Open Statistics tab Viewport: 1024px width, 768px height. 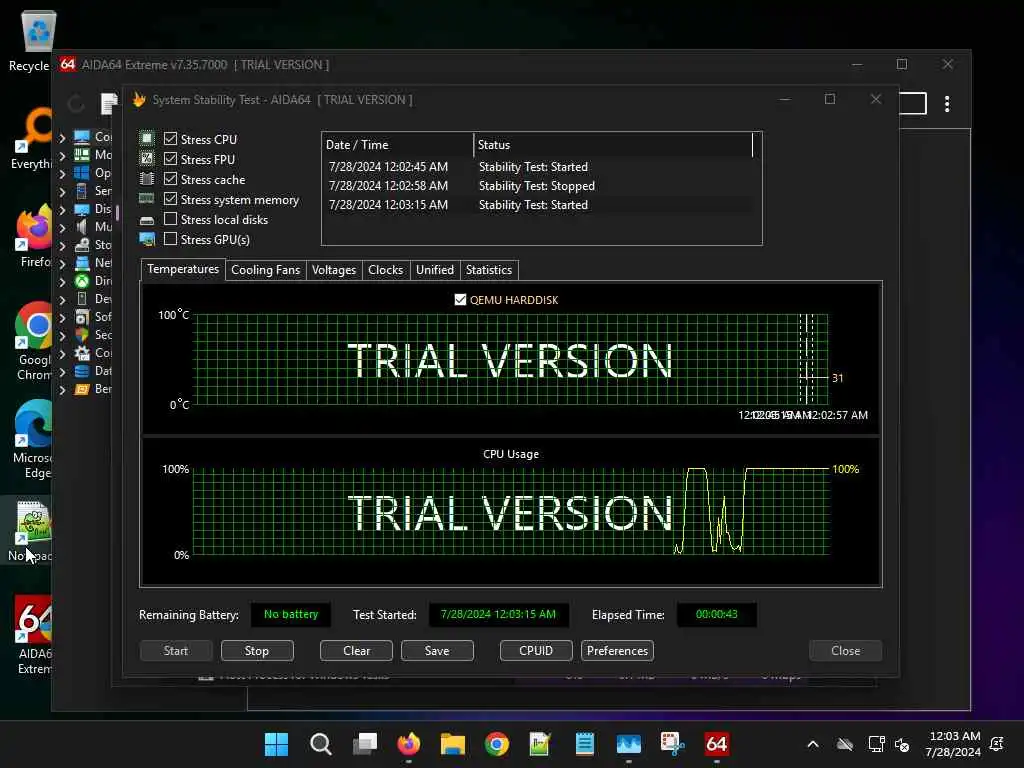(488, 270)
